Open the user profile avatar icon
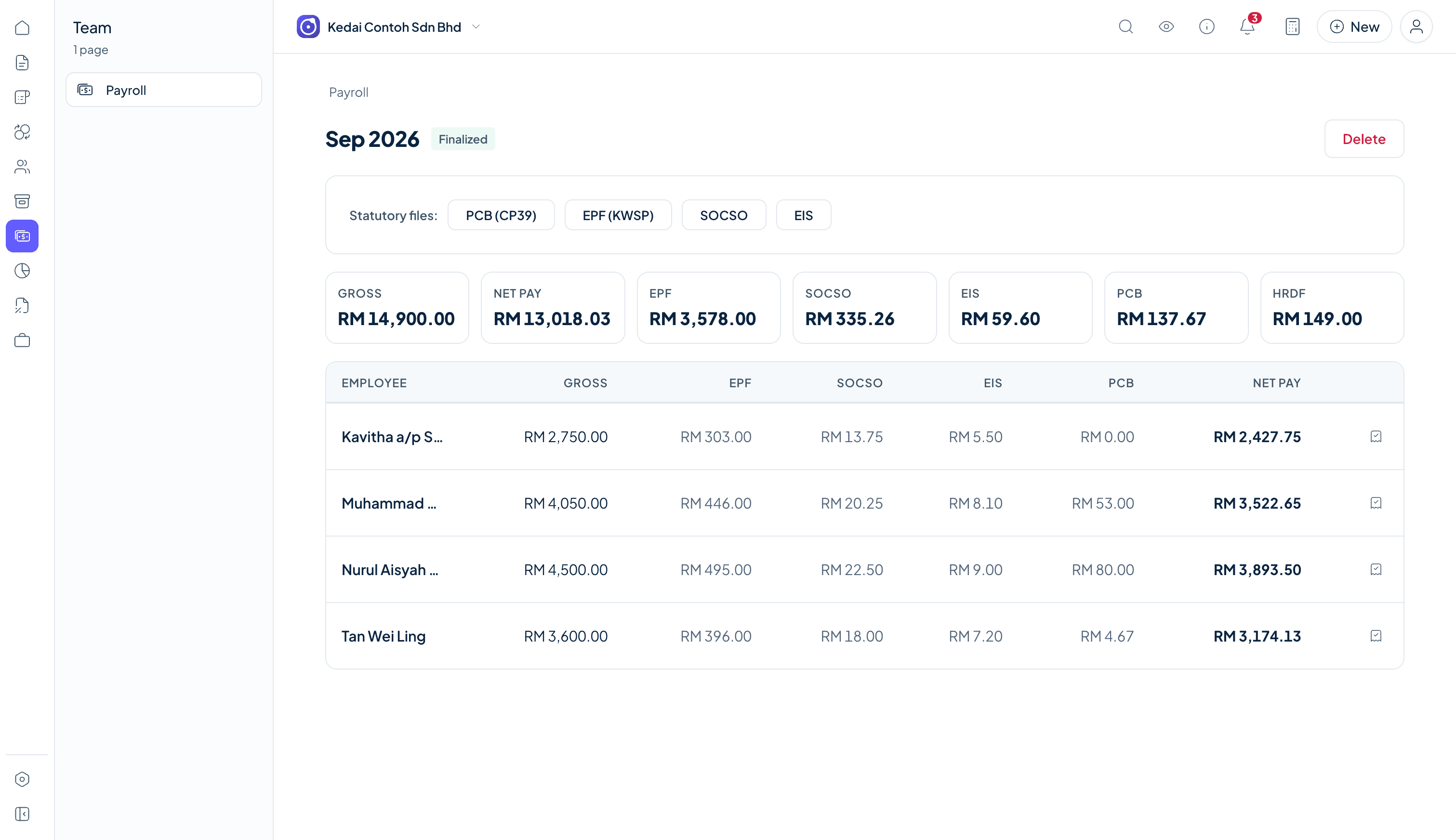 (1416, 26)
